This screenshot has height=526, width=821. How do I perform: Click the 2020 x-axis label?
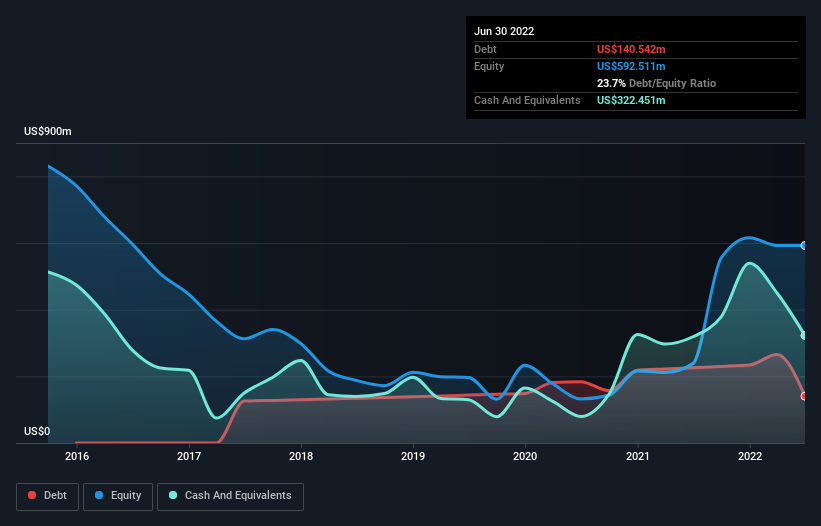pyautogui.click(x=525, y=456)
